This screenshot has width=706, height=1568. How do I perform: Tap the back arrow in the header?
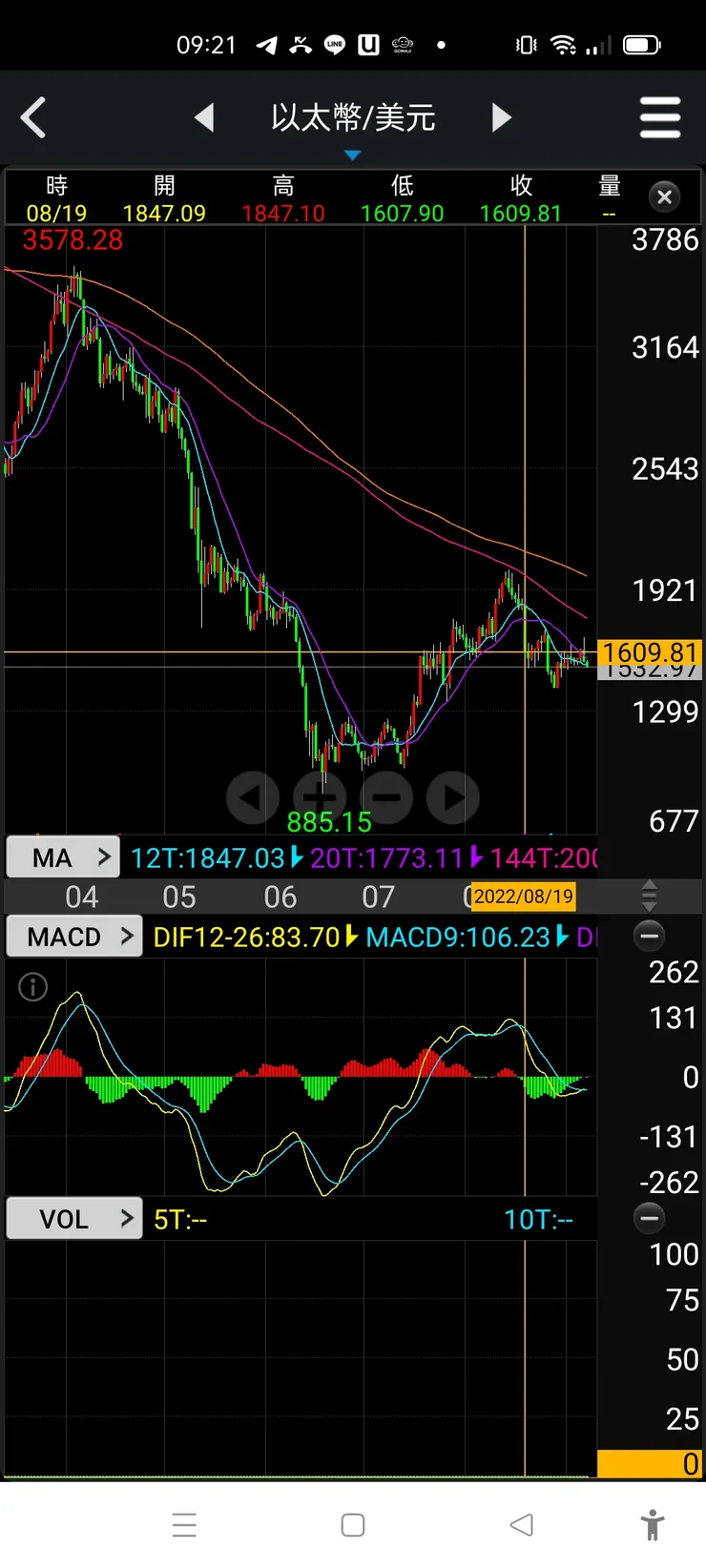(x=33, y=118)
